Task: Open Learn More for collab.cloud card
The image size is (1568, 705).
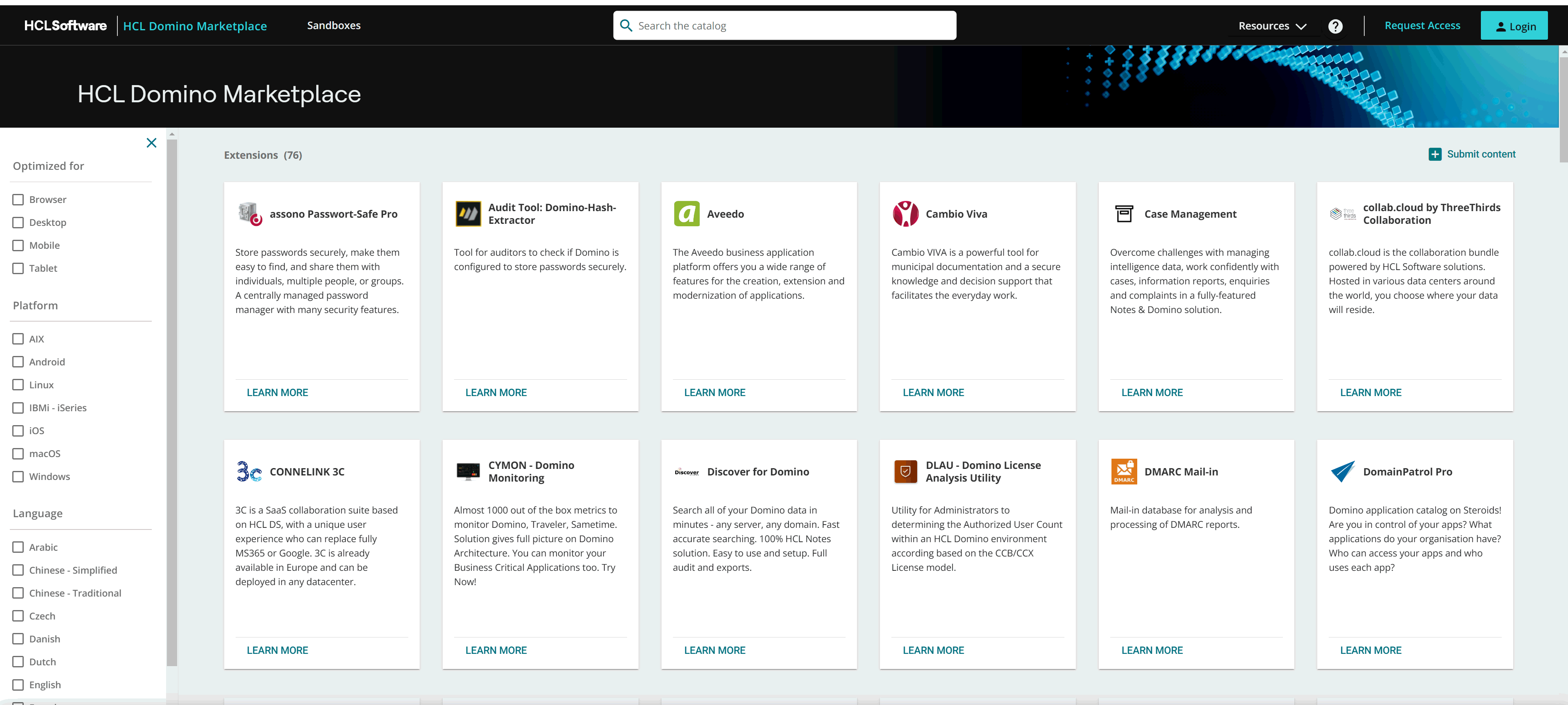Action: point(1371,393)
